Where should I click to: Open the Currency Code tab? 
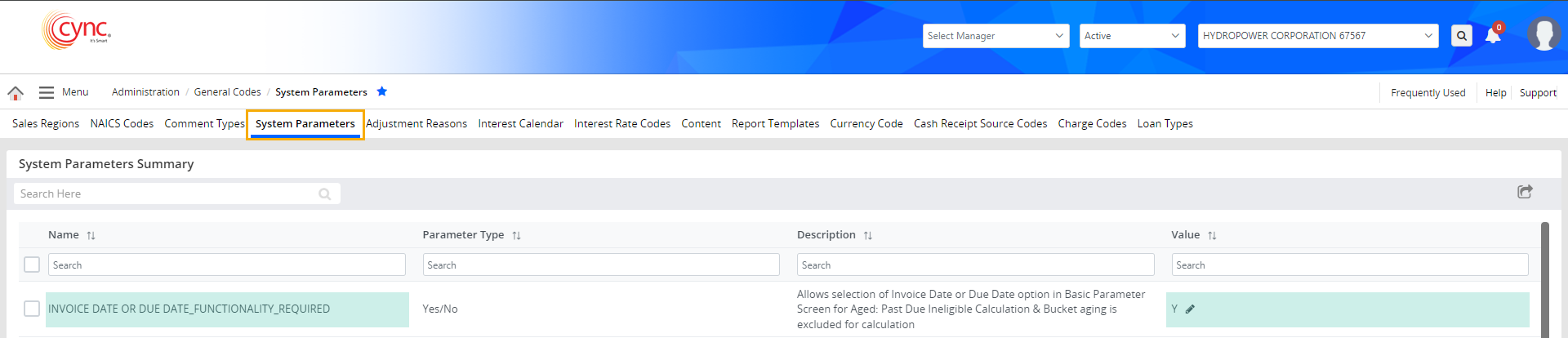pos(866,124)
